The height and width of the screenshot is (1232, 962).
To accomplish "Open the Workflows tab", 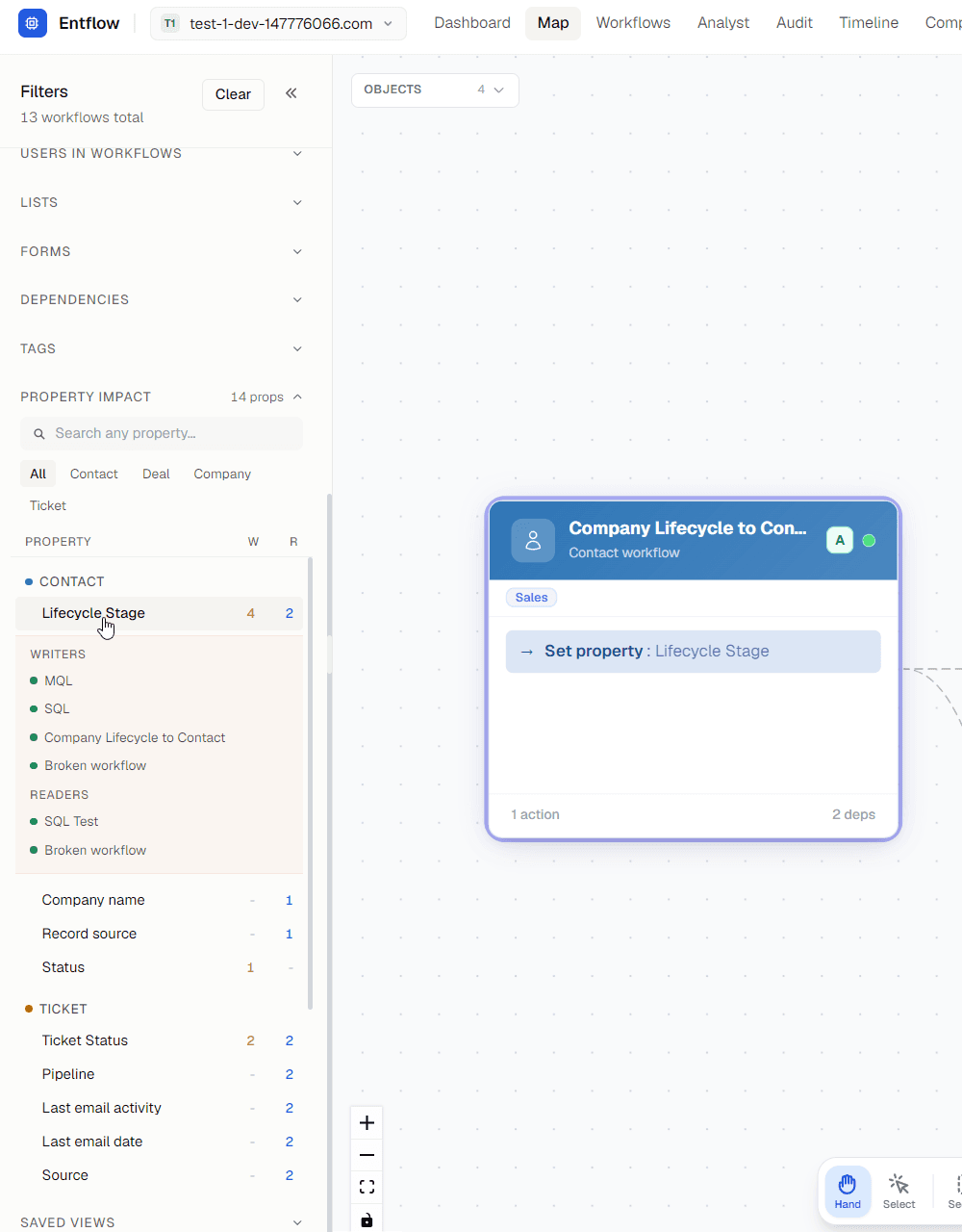I will [633, 23].
